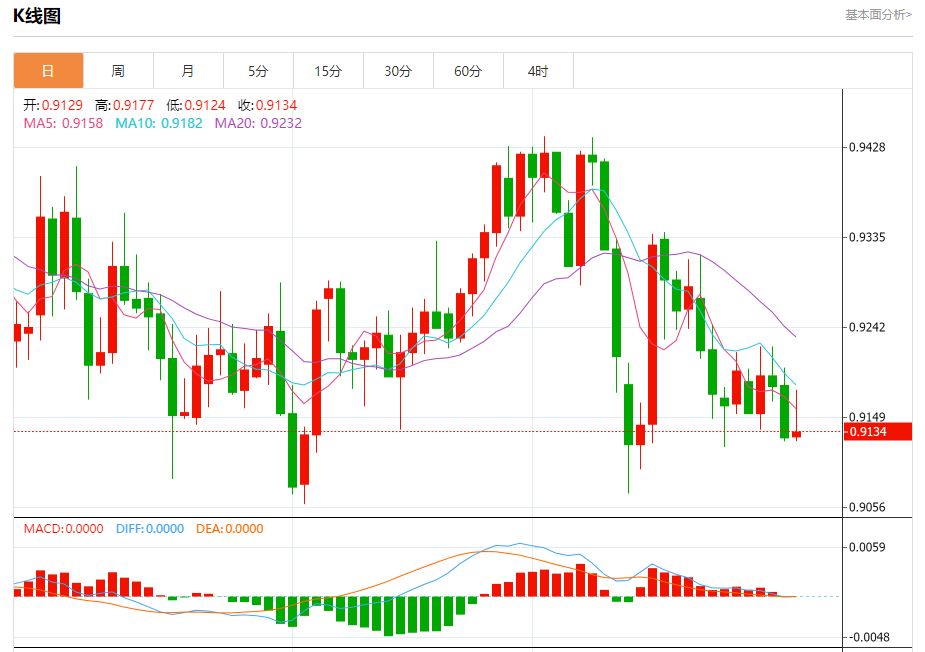The width and height of the screenshot is (925, 652).
Task: Click the 低:0.9124 low value
Action: [196, 105]
